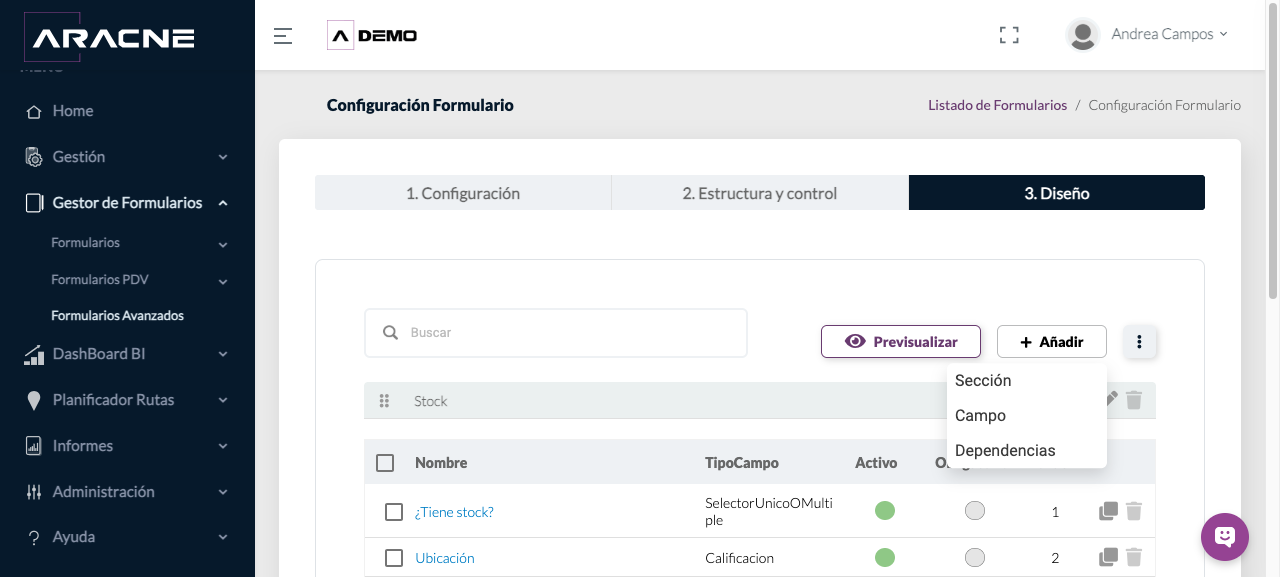Open the chat support bubble

(x=1225, y=537)
